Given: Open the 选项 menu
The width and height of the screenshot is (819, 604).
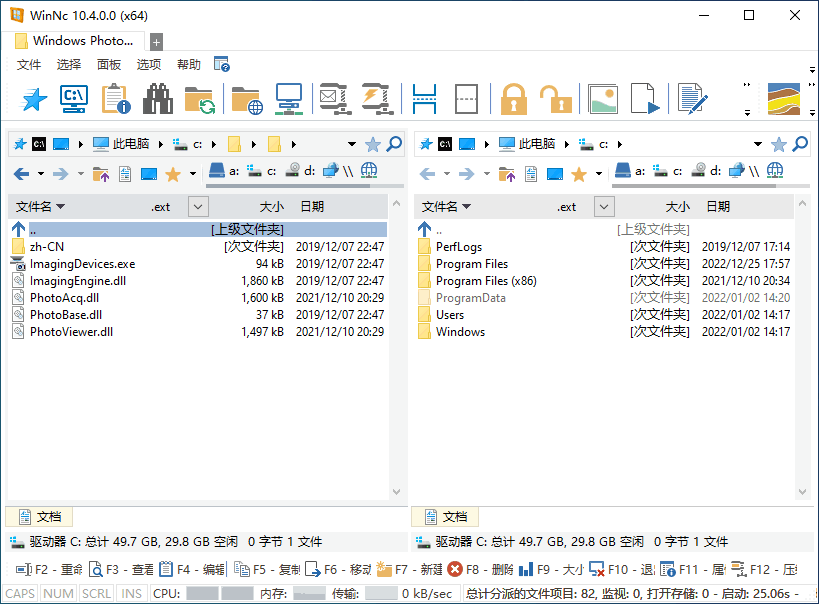Looking at the screenshot, I should [x=149, y=64].
